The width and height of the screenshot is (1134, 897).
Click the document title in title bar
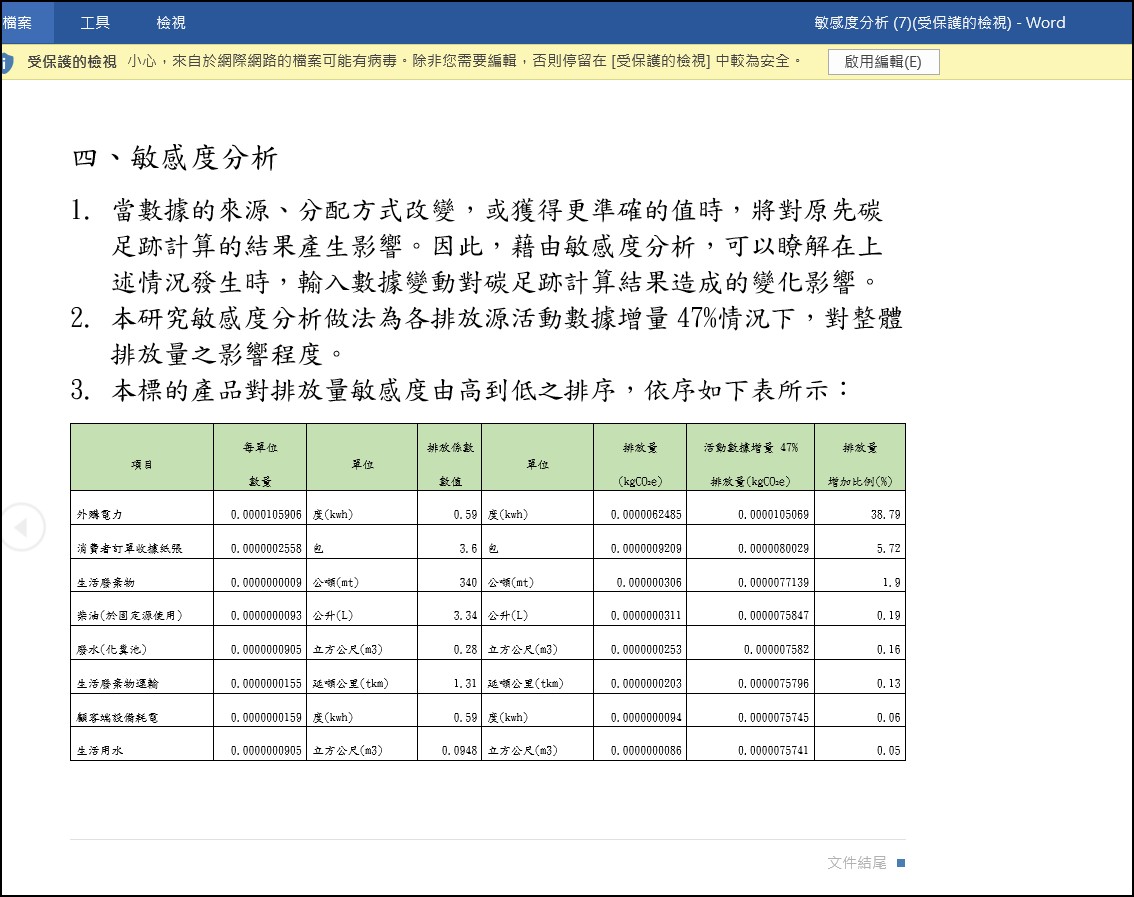point(939,22)
